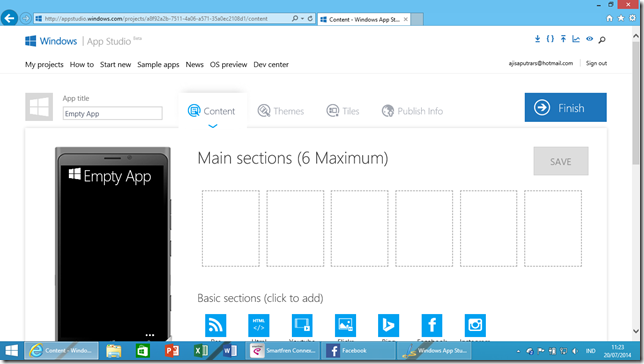Click the search magnifier icon on page

pyautogui.click(x=602, y=39)
